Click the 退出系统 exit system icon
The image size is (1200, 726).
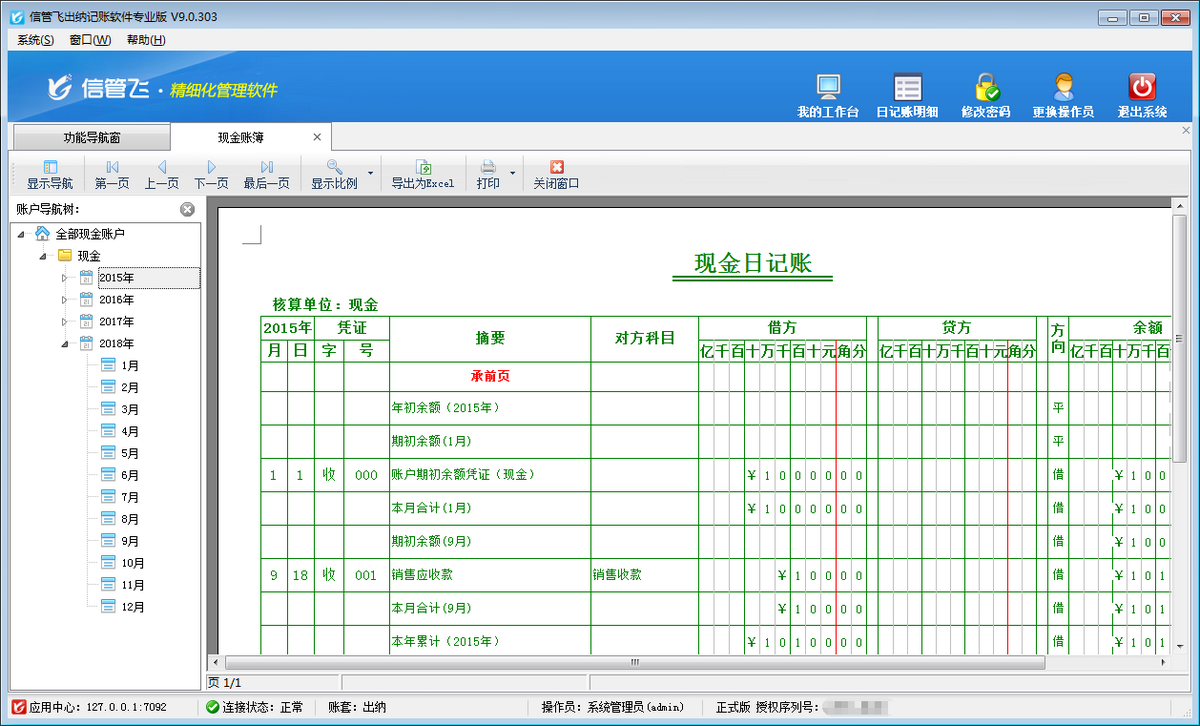click(x=1140, y=95)
